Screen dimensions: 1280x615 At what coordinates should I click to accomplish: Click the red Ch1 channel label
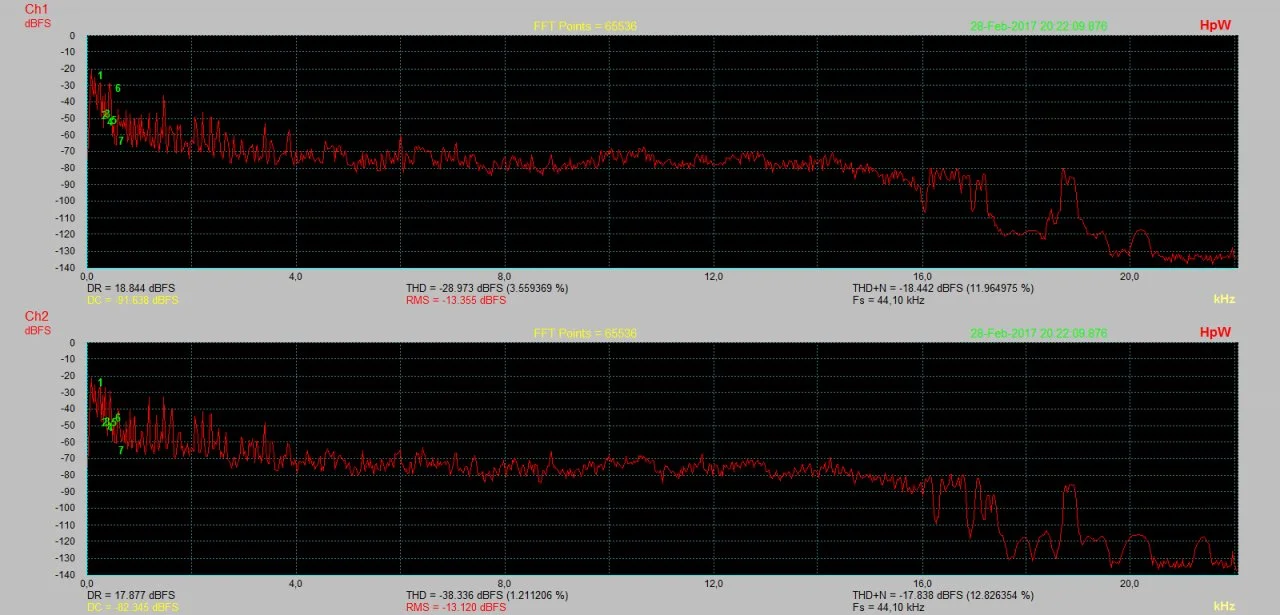[x=36, y=8]
